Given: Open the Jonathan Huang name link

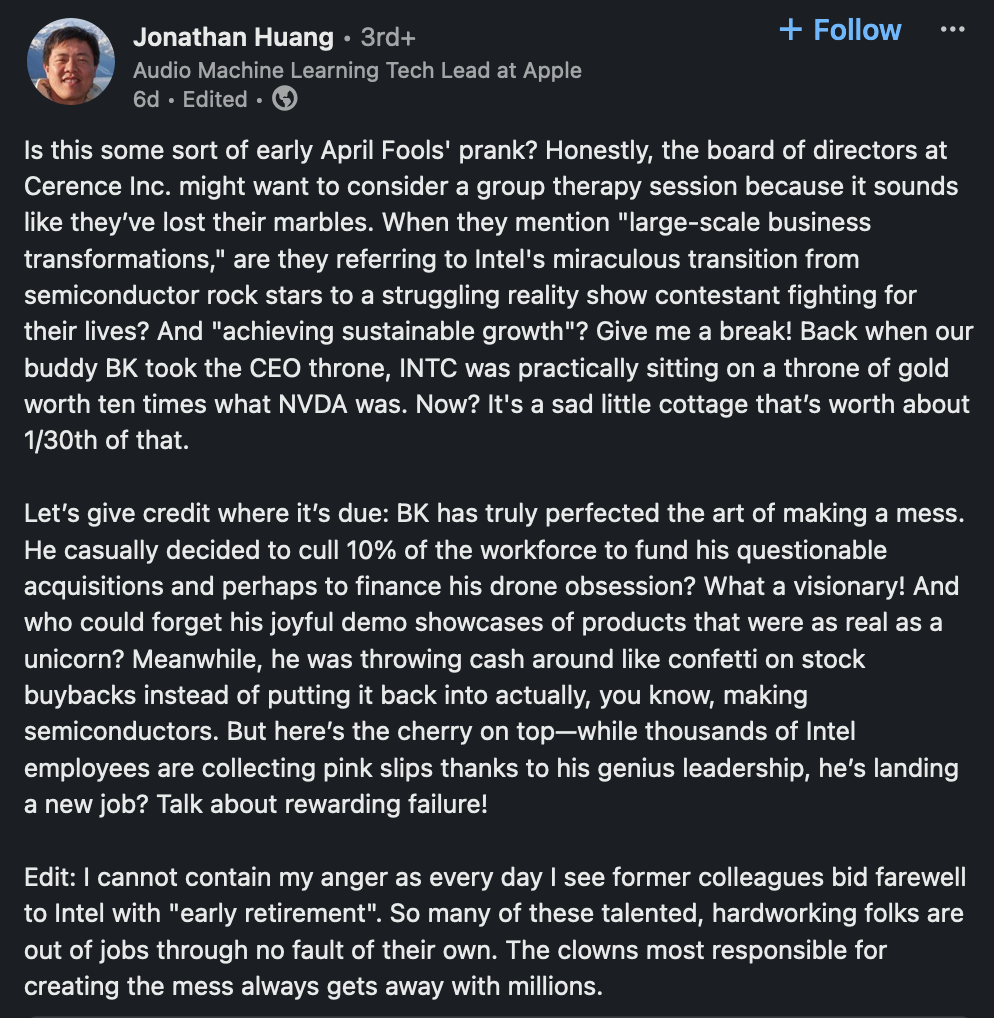Looking at the screenshot, I should point(233,38).
